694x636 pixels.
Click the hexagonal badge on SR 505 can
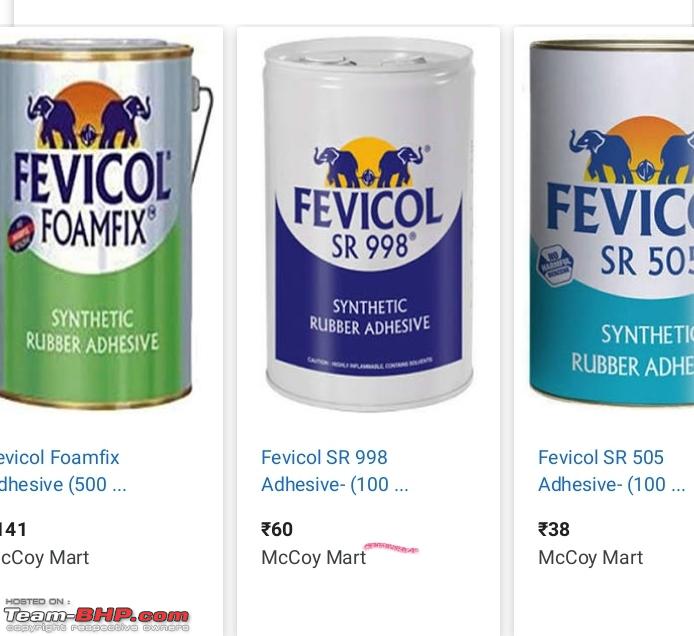555,266
